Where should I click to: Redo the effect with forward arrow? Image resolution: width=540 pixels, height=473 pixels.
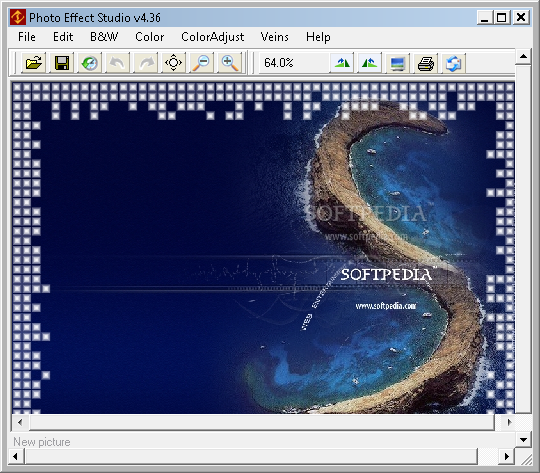point(146,63)
